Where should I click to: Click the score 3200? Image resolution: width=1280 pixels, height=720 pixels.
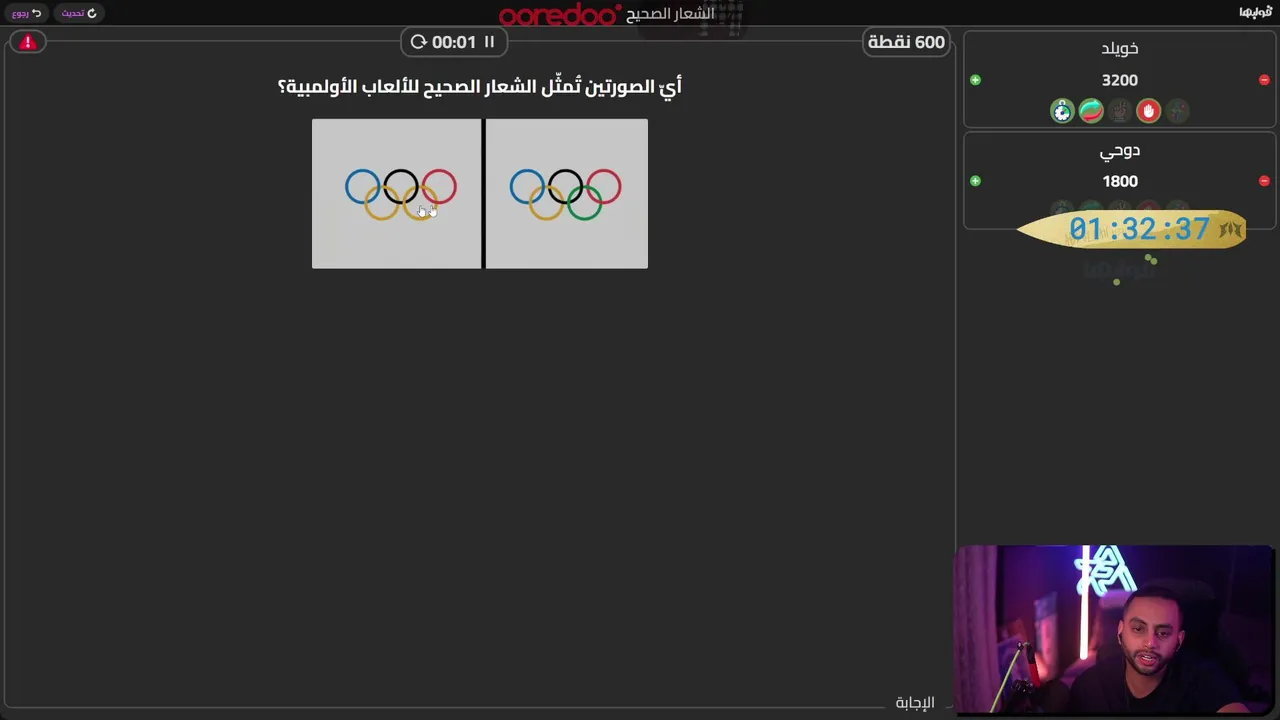(x=1120, y=80)
